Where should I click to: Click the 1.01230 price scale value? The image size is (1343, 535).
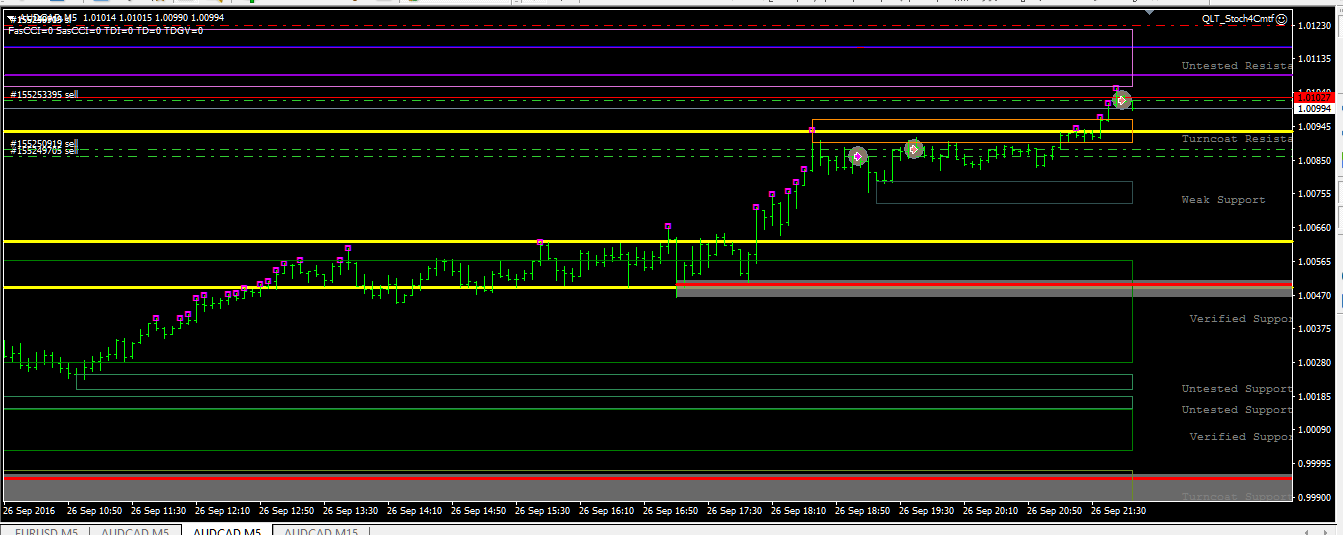(1315, 26)
